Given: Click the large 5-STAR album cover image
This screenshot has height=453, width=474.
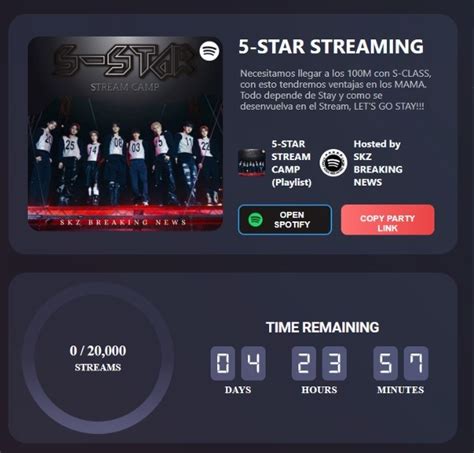Looking at the screenshot, I should 125,134.
